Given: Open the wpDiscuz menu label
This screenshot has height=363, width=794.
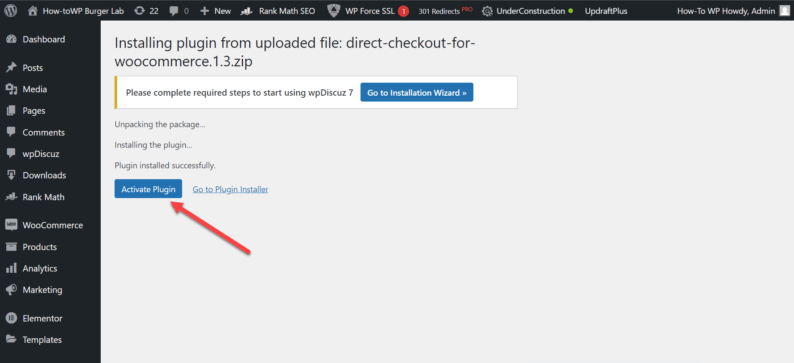Looking at the screenshot, I should 41,154.
